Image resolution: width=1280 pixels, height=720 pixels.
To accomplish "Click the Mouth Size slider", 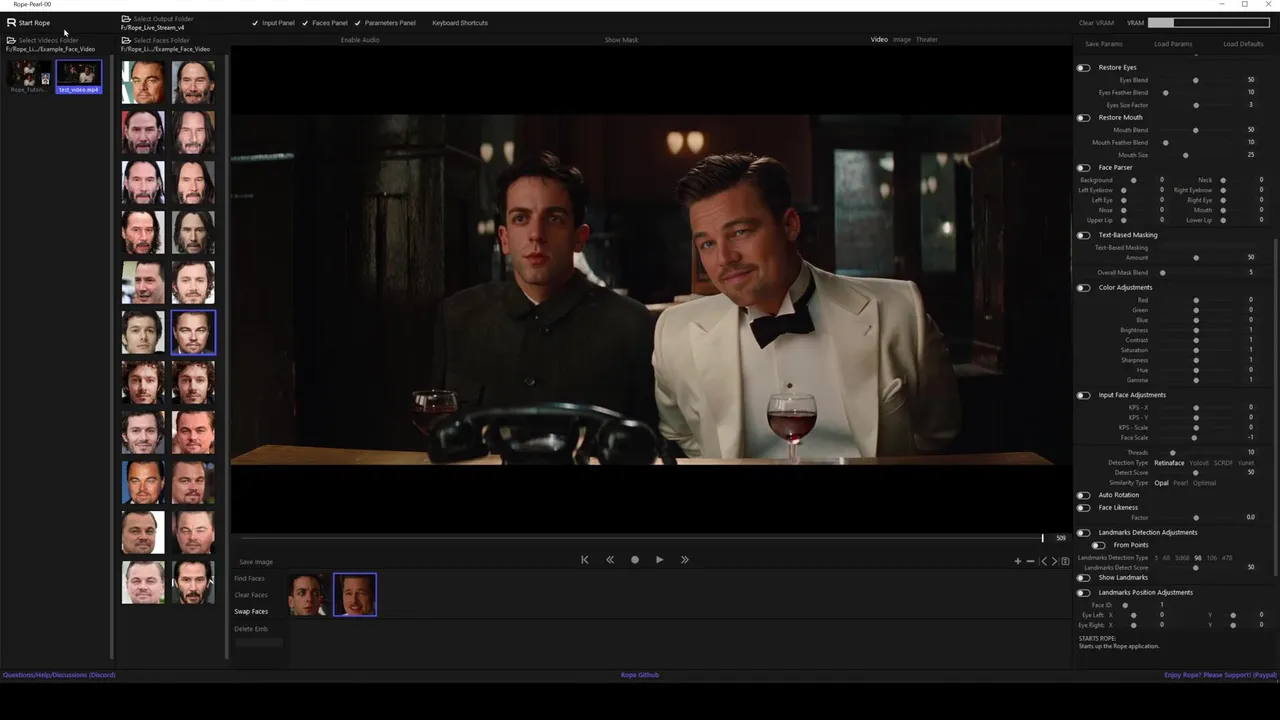I will pos(1196,155).
